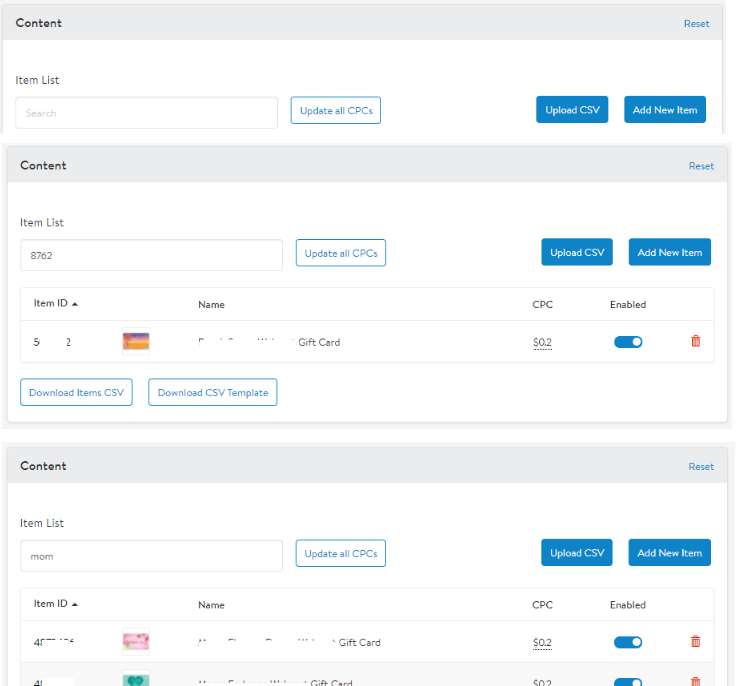Toggle enabled switch for teal heart gift card

point(628,682)
